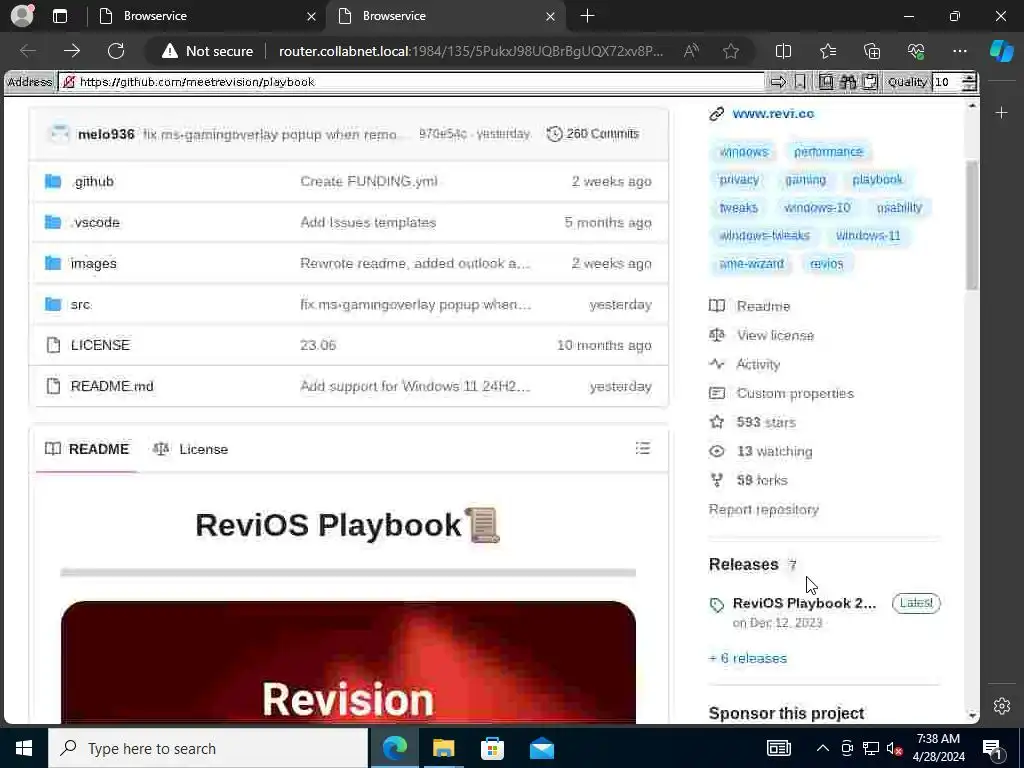Click the performance topic tag
The width and height of the screenshot is (1024, 768).
pyautogui.click(x=828, y=152)
